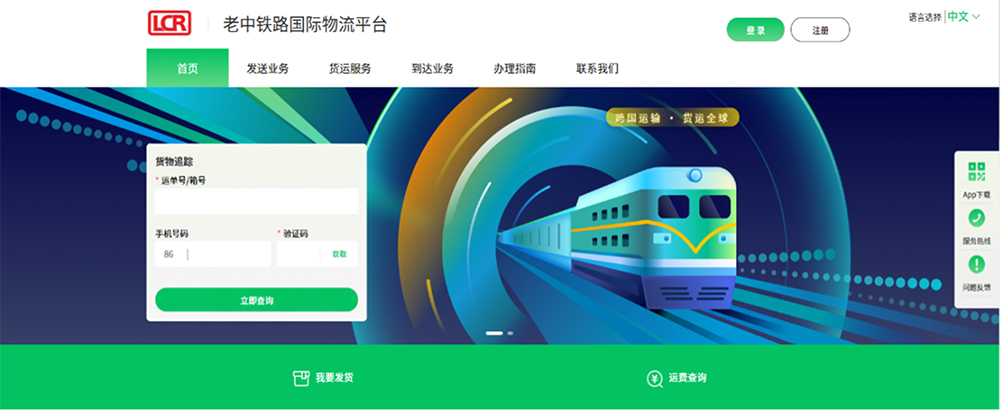Open the 发送业务 menu
This screenshot has height=410, width=1000.
pos(268,69)
